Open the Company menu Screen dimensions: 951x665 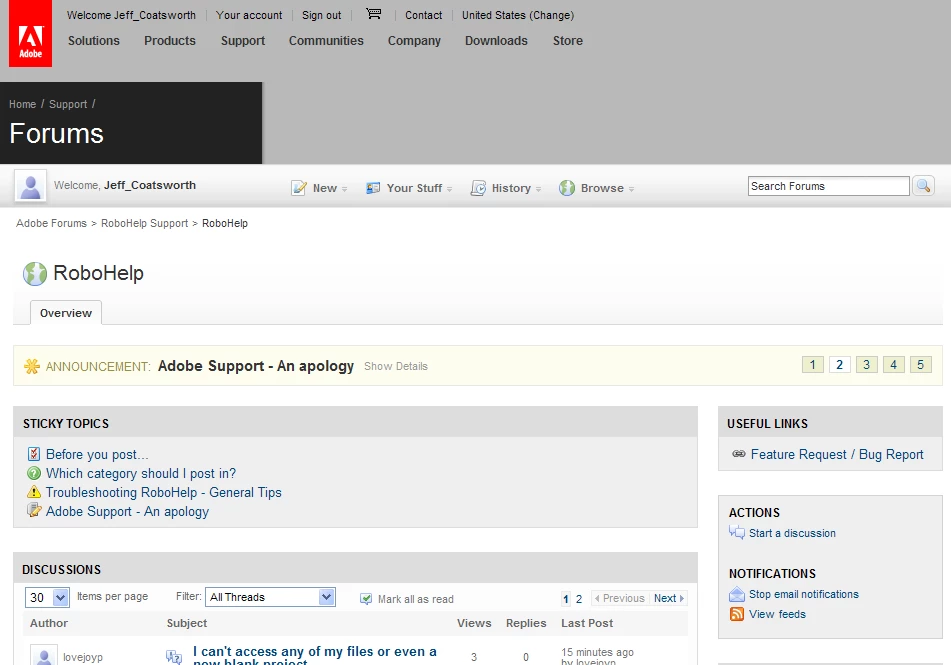(x=414, y=41)
